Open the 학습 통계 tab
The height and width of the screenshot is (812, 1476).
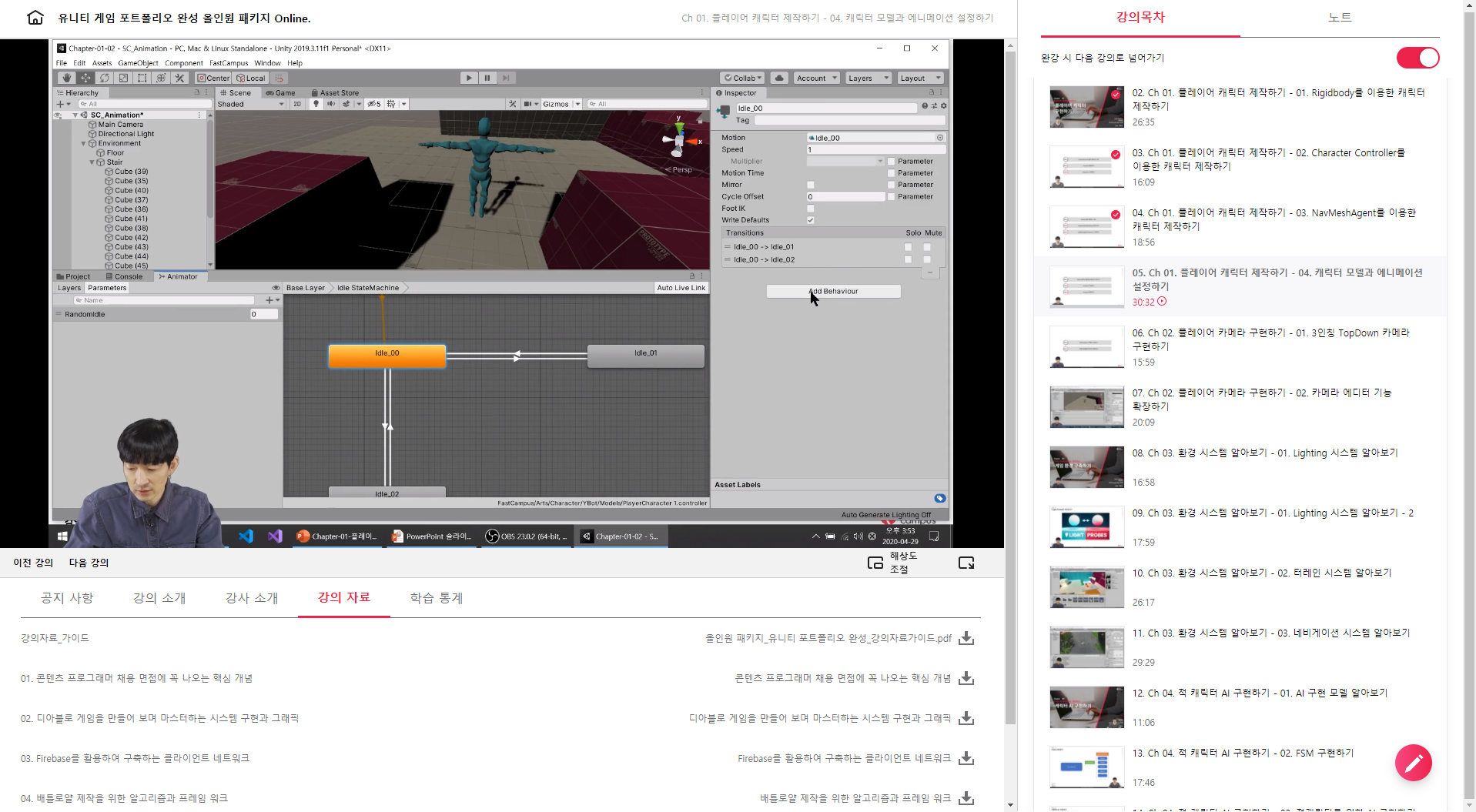click(x=437, y=598)
